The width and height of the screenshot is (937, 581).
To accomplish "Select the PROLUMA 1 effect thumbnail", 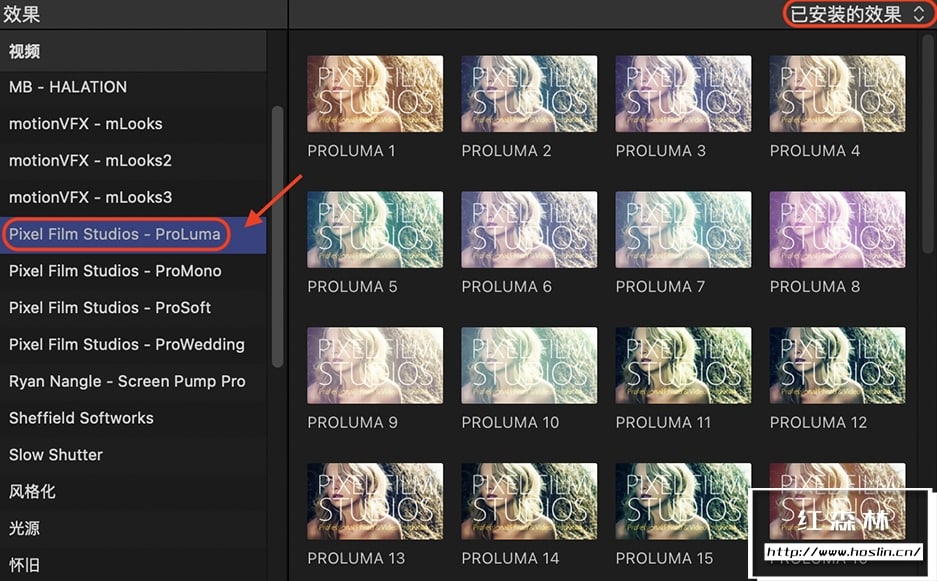I will pos(375,94).
